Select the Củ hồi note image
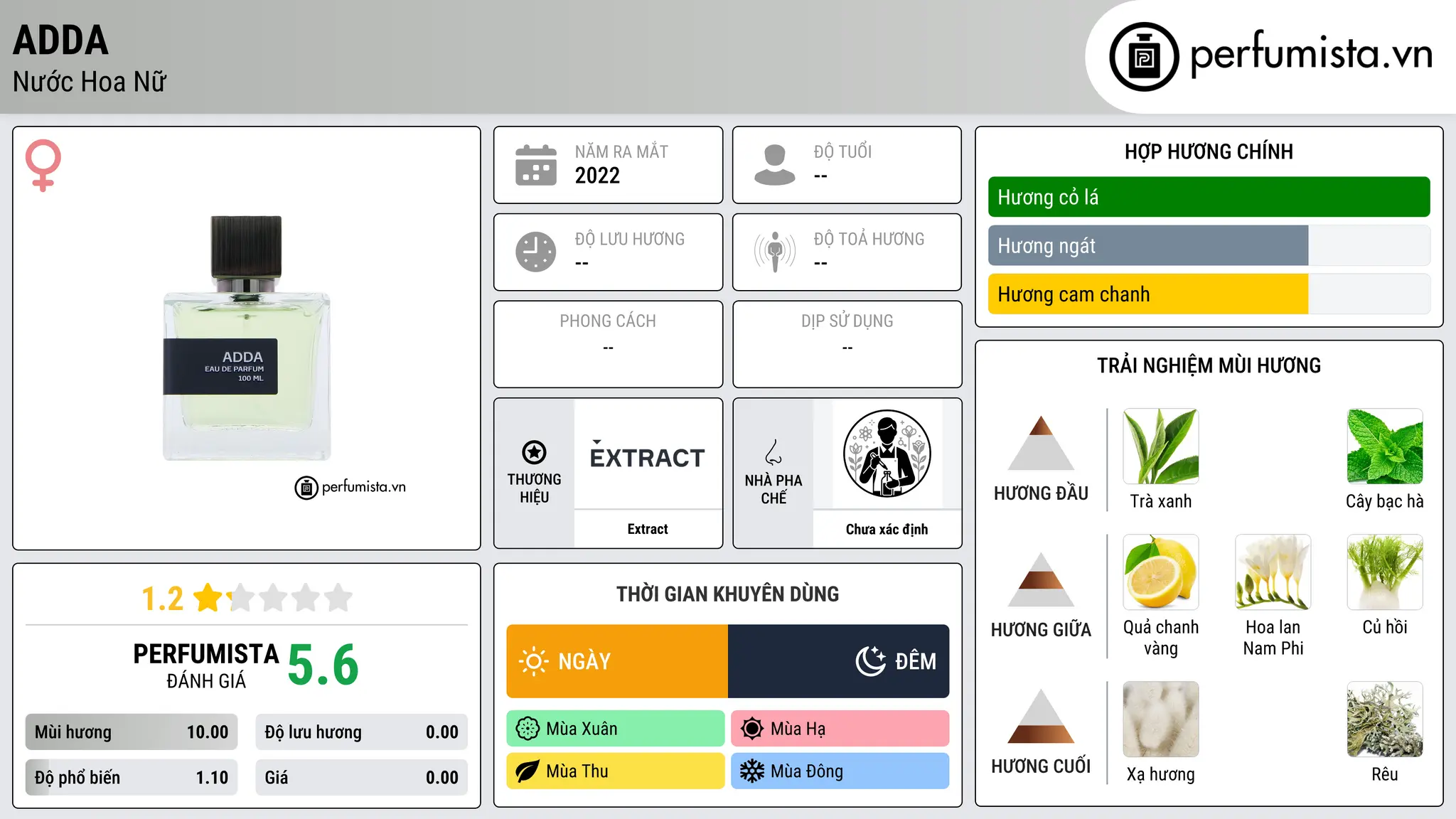 tap(1385, 572)
